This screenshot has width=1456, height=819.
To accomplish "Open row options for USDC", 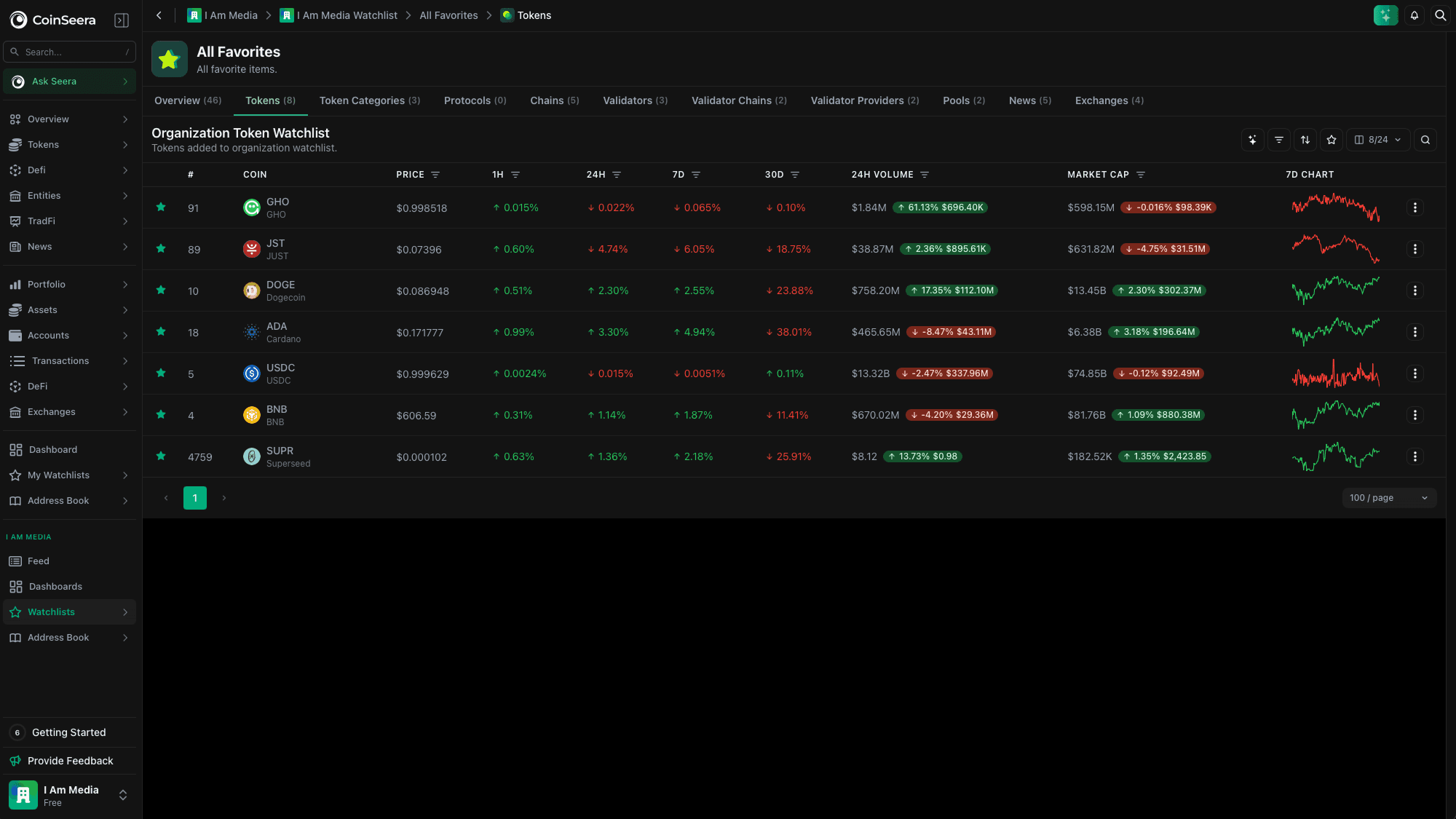I will point(1415,373).
